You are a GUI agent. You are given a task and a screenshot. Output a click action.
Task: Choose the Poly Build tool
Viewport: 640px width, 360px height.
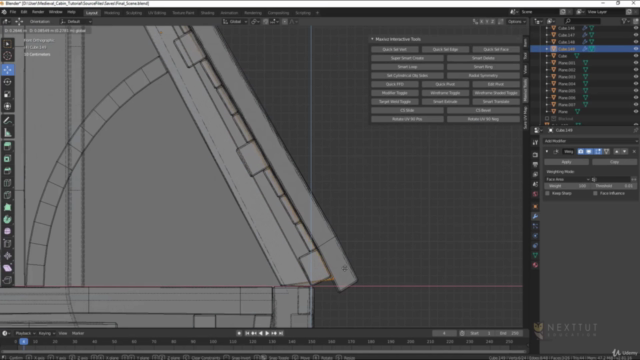pyautogui.click(x=7, y=207)
